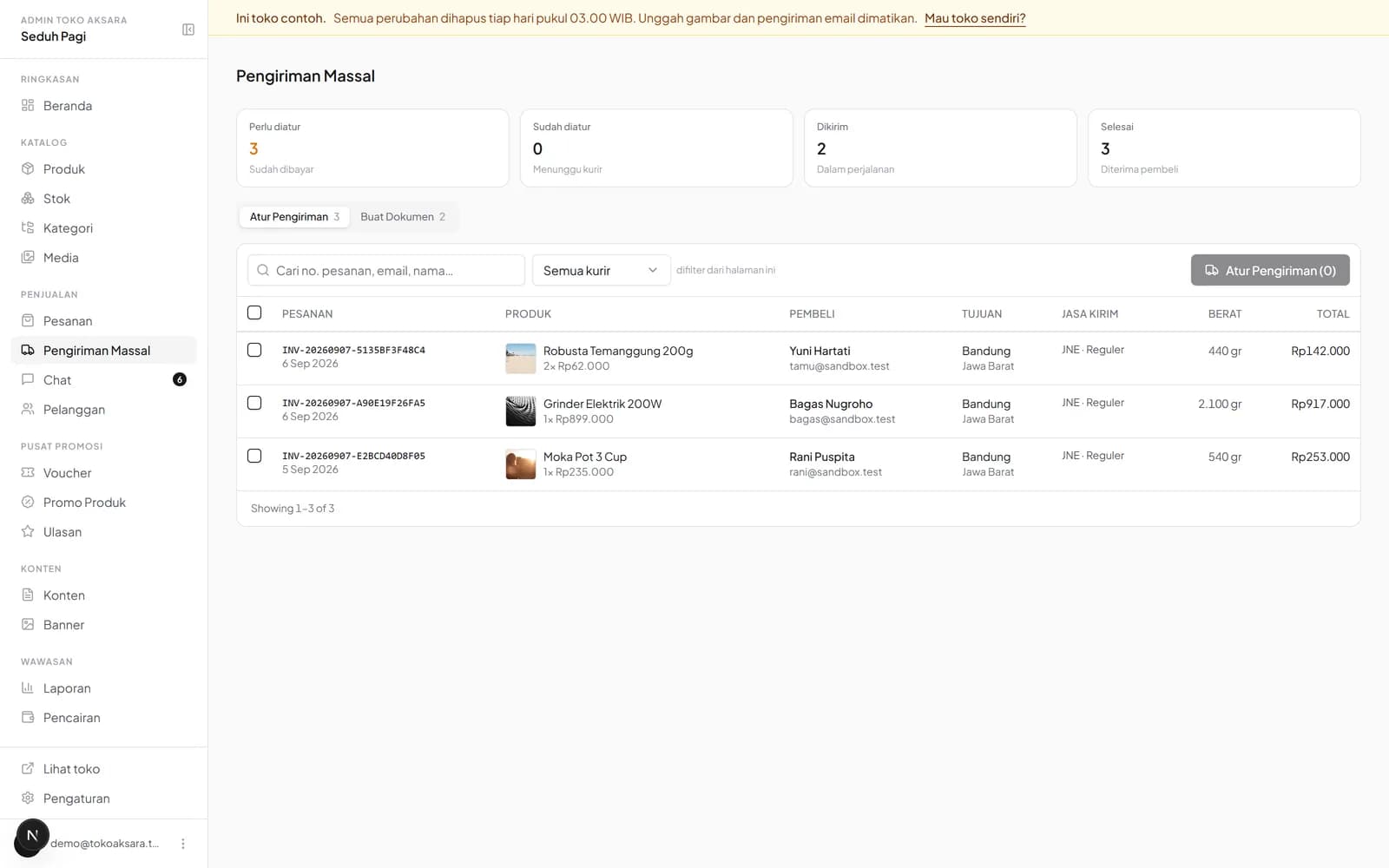Click the Media gallery icon in sidebar
Viewport: 1389px width, 868px height.
(28, 257)
